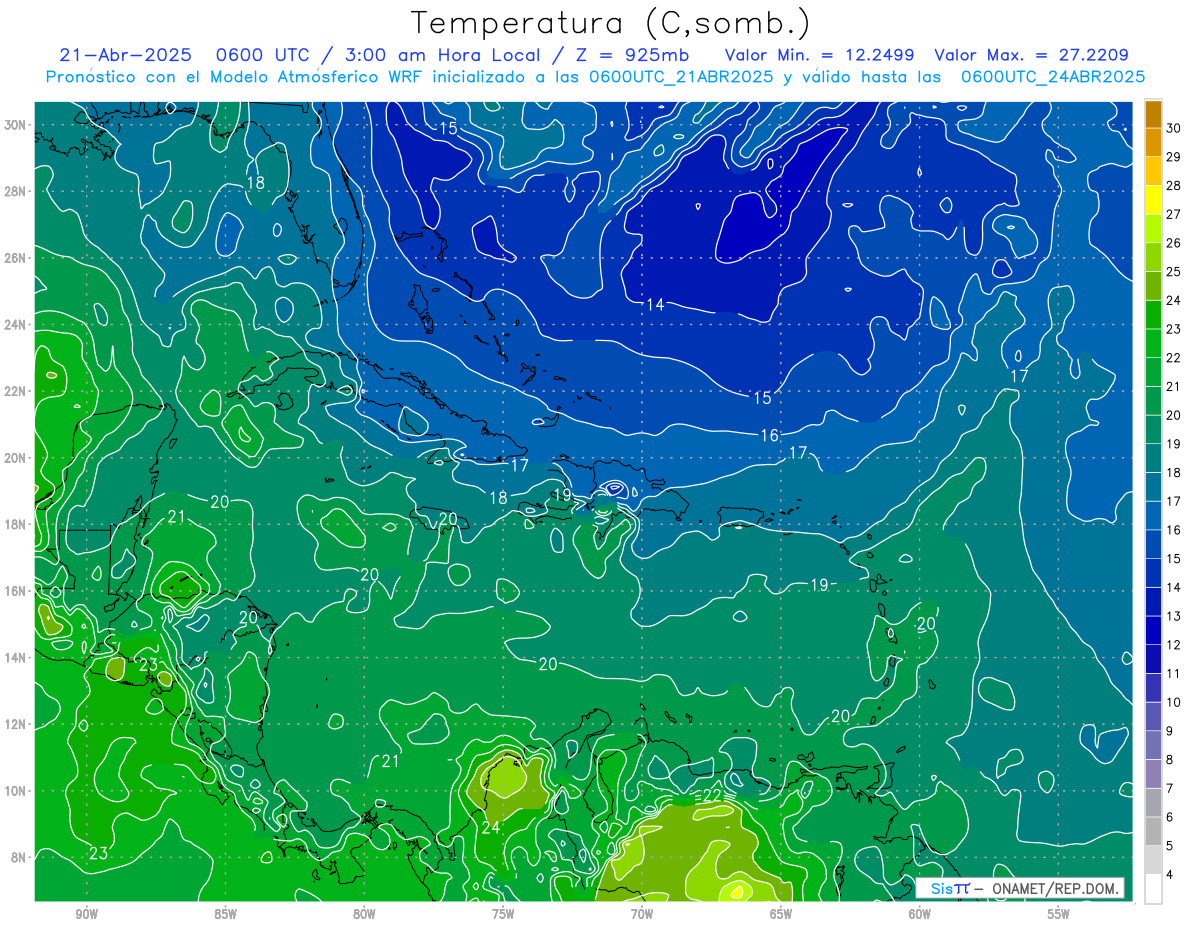Click initialization stamp '0600UTC_21ABR2025'
This screenshot has height=927, width=1200.
coord(681,77)
